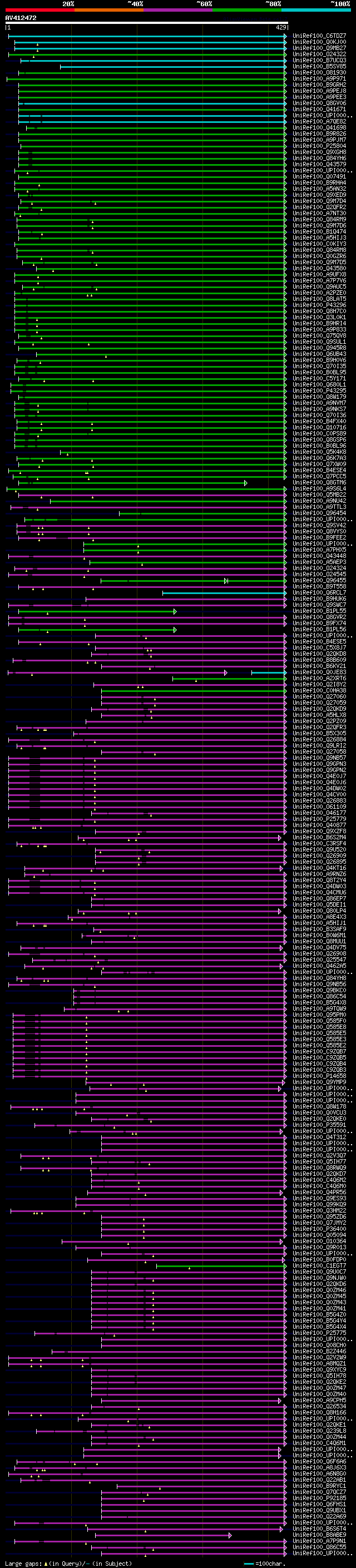Image resolution: width=356 pixels, height=1568 pixels.
Task: Select the UniRef100_Q6RCL7 hit label
Action: click(319, 593)
